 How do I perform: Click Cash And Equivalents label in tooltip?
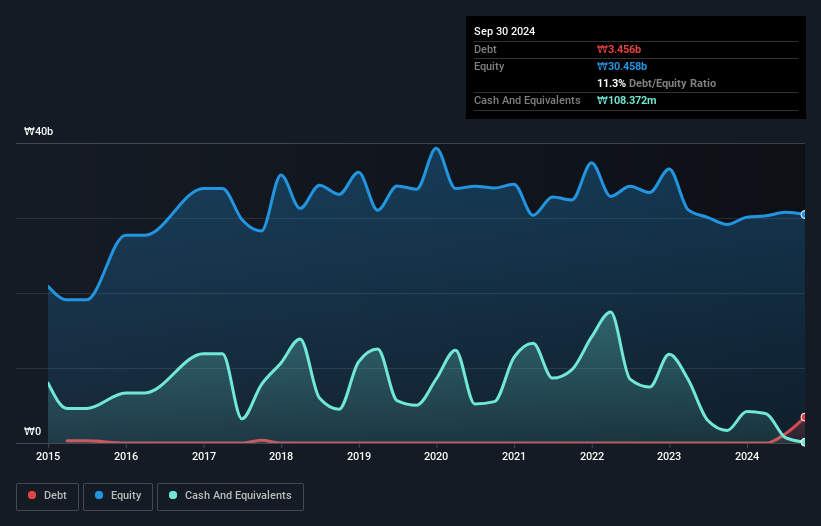527,100
